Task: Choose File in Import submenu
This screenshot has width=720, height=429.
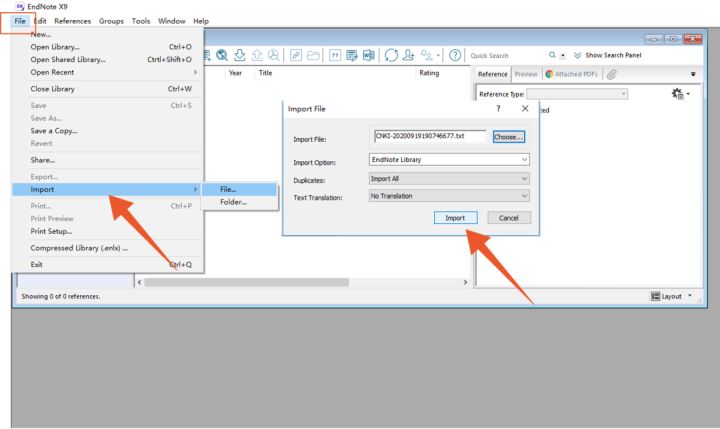Action: pyautogui.click(x=240, y=189)
